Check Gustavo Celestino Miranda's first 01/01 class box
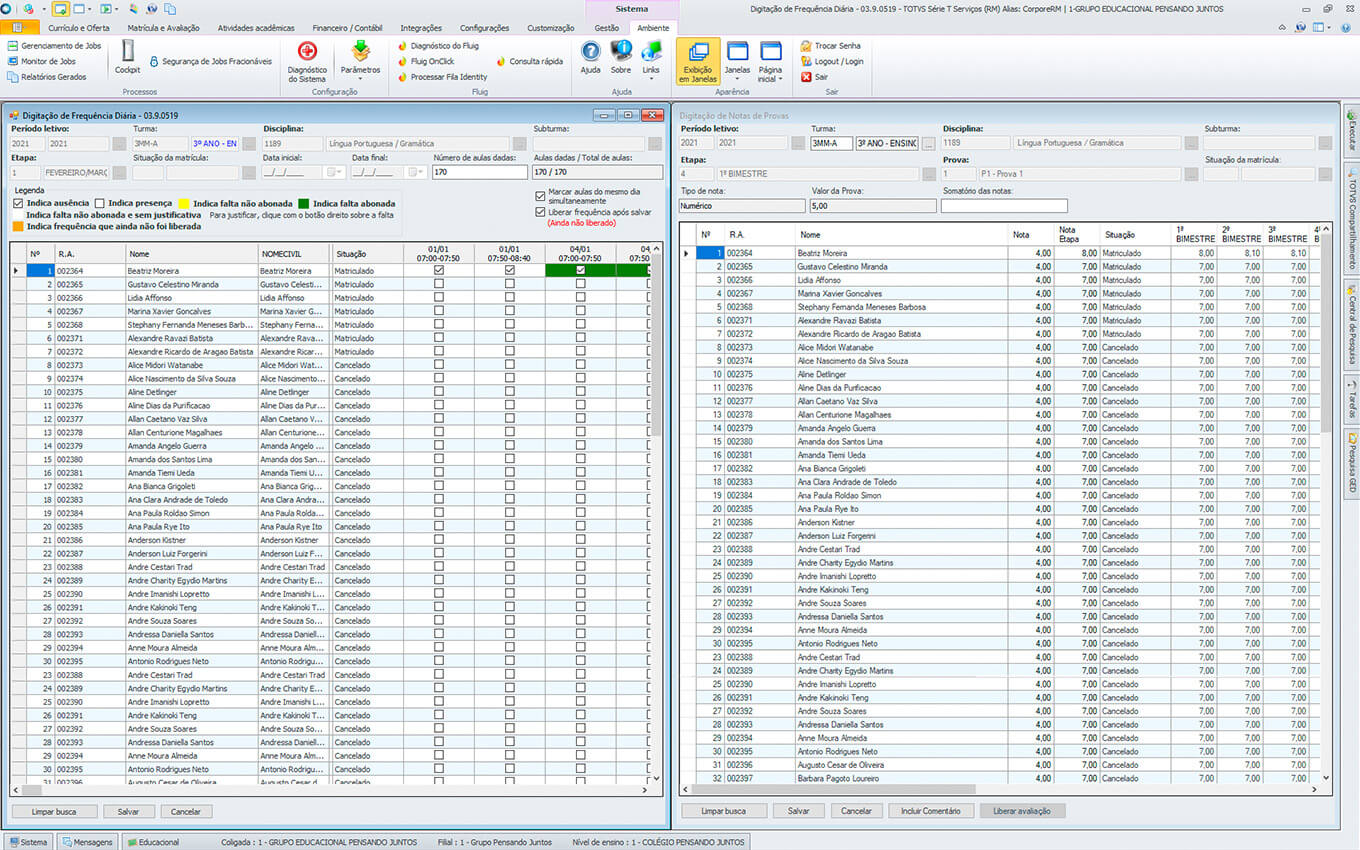The height and width of the screenshot is (850, 1360). click(439, 284)
